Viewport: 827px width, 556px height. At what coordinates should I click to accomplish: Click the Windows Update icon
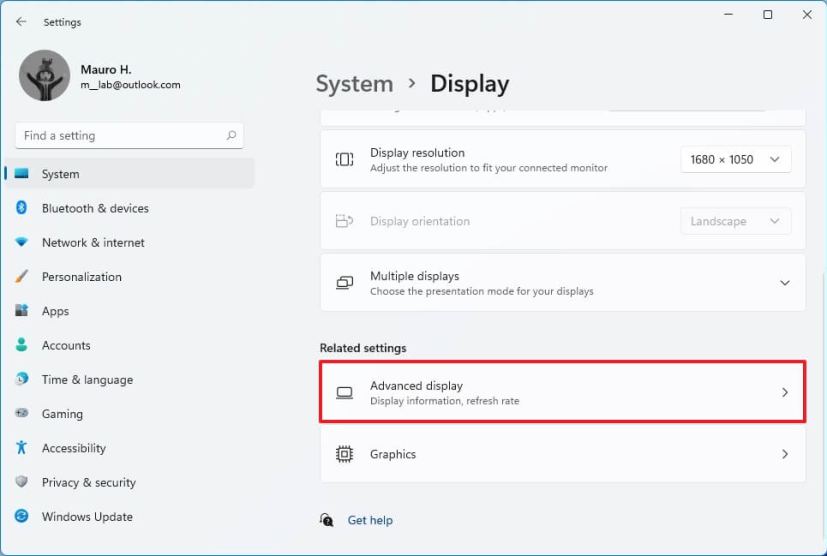tap(21, 517)
